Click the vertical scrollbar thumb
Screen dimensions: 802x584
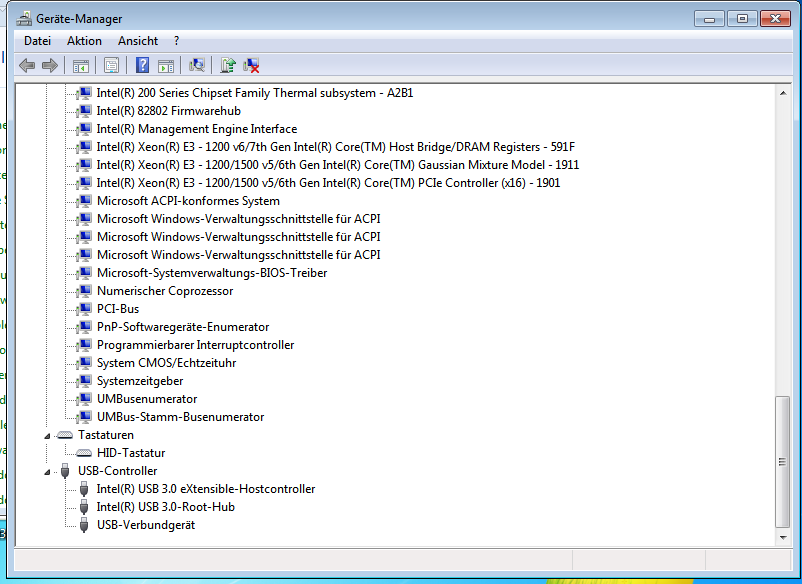coord(783,462)
